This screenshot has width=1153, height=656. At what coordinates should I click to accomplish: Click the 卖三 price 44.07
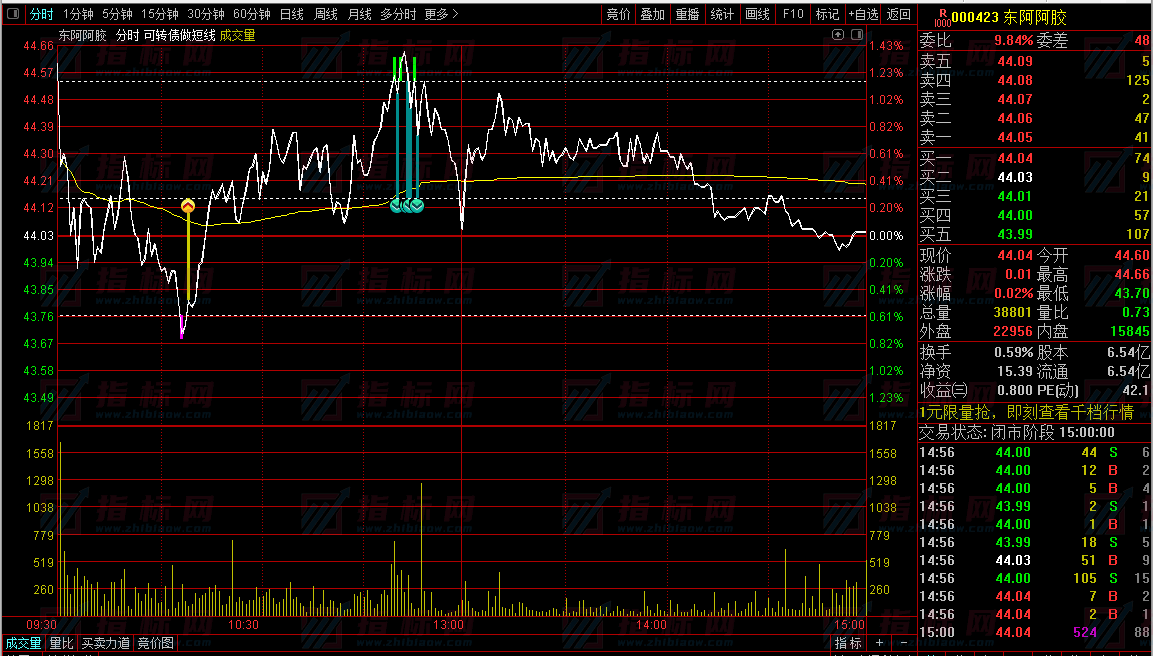[1015, 99]
